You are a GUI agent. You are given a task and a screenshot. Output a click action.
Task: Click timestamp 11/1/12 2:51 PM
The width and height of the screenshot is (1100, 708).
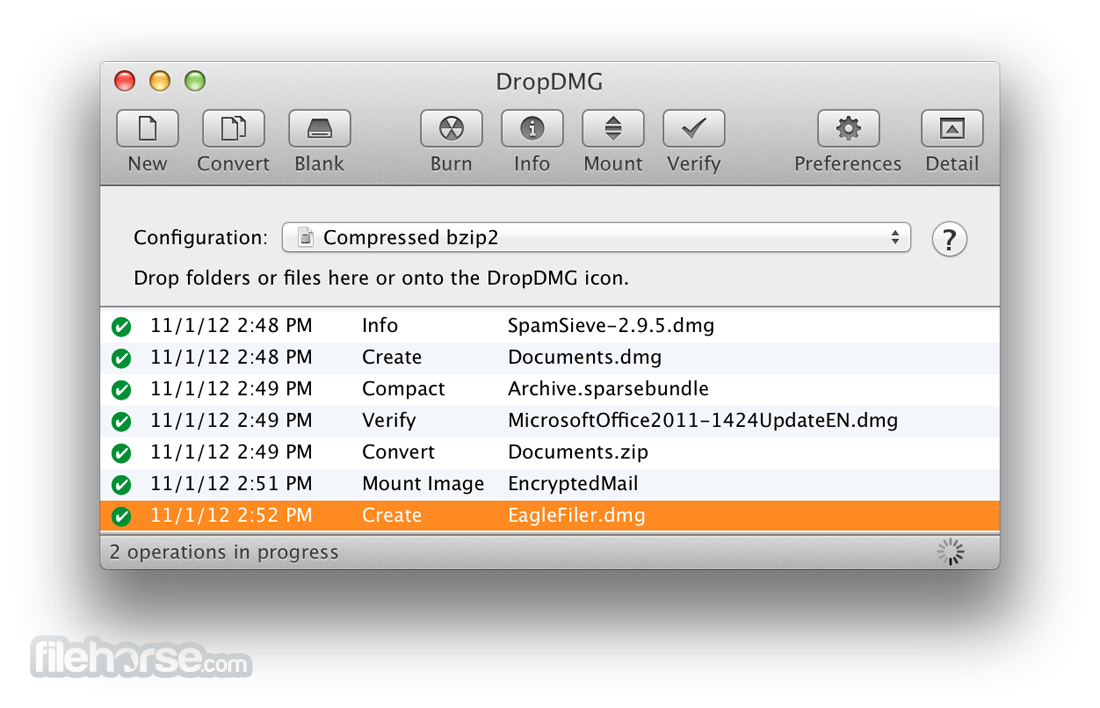pyautogui.click(x=231, y=483)
